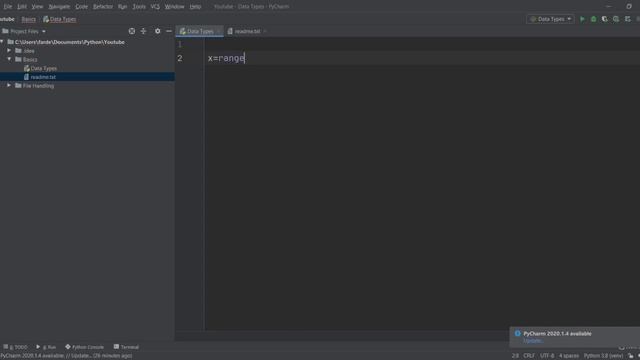
Task: Click line number 1 in the gutter
Action: 180,44
